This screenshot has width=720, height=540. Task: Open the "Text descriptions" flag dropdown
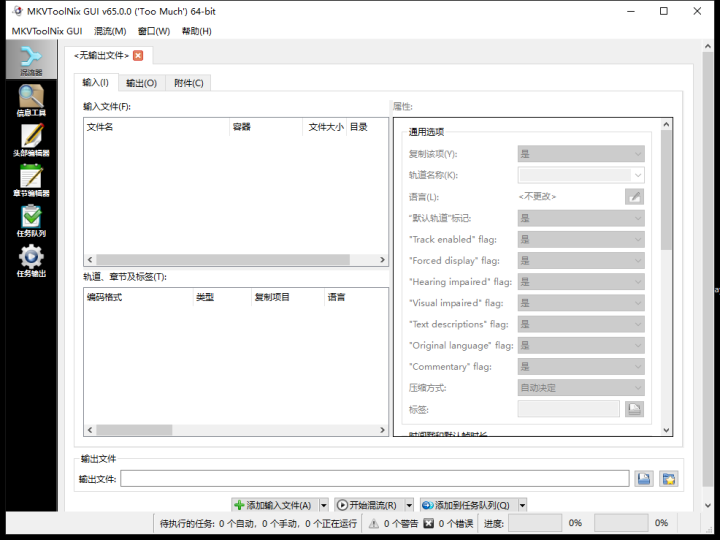tap(581, 324)
